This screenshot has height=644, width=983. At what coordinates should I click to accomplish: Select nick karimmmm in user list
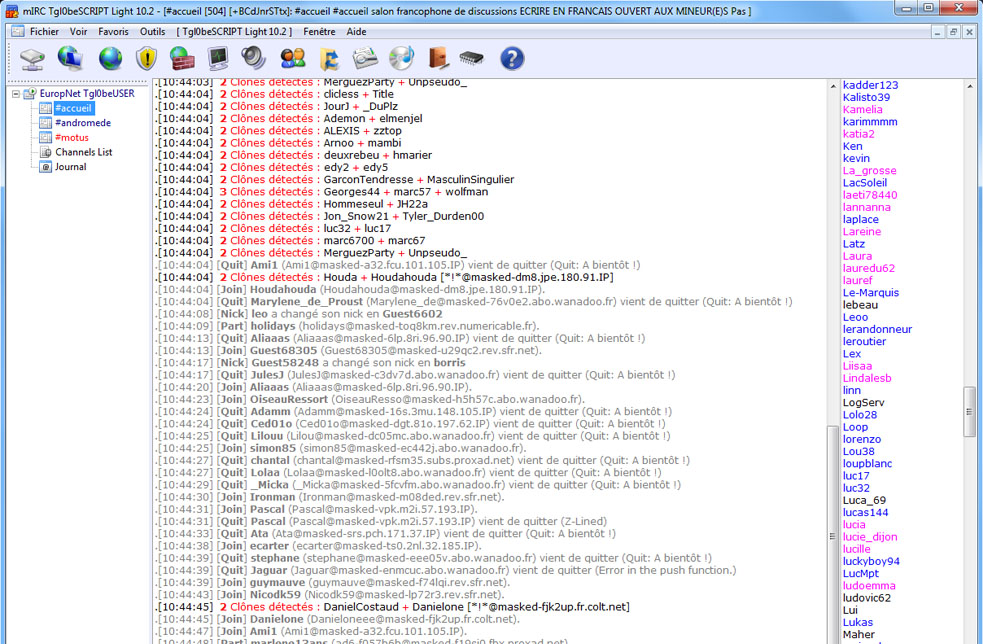pyautogui.click(x=870, y=122)
